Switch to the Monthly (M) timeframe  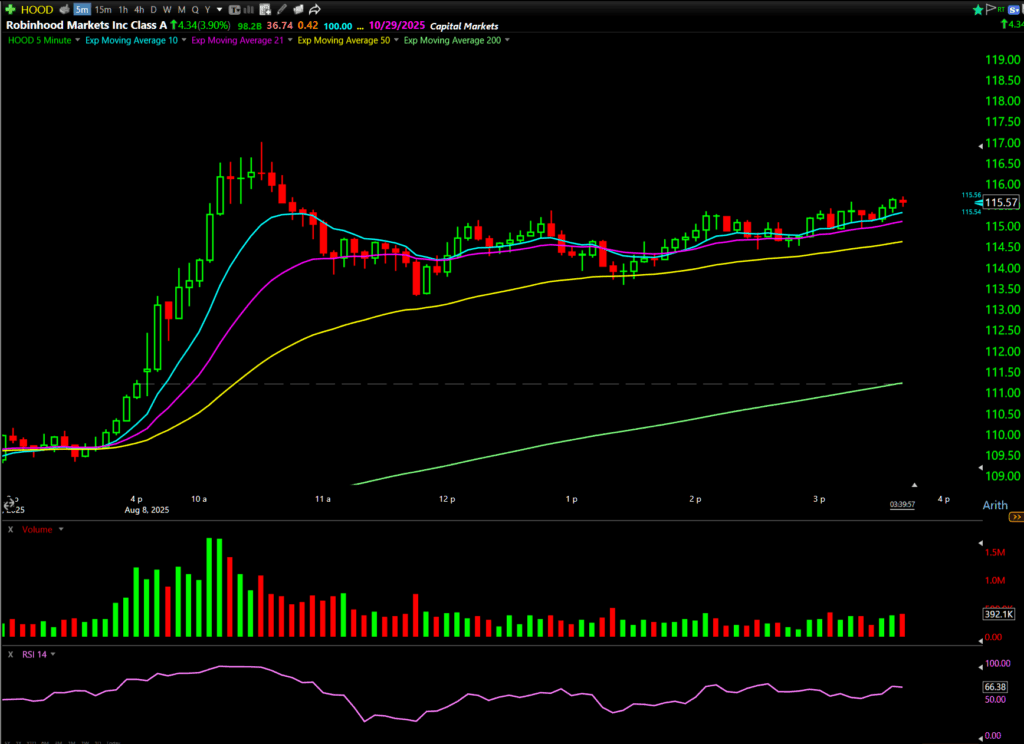(182, 10)
